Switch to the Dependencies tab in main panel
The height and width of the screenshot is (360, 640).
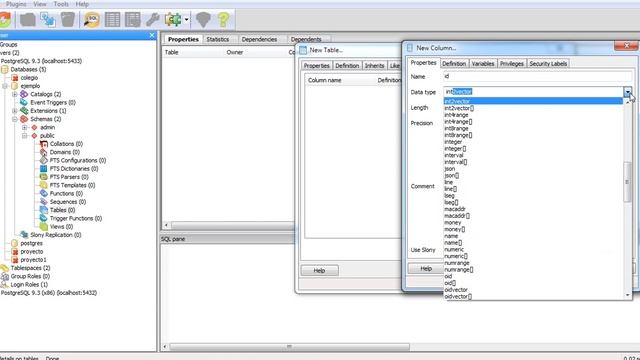click(x=259, y=39)
